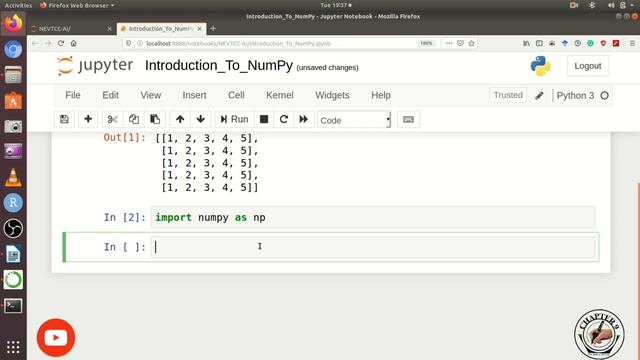This screenshot has width=640, height=360.
Task: Click the Jupyter logo
Action: point(95,65)
